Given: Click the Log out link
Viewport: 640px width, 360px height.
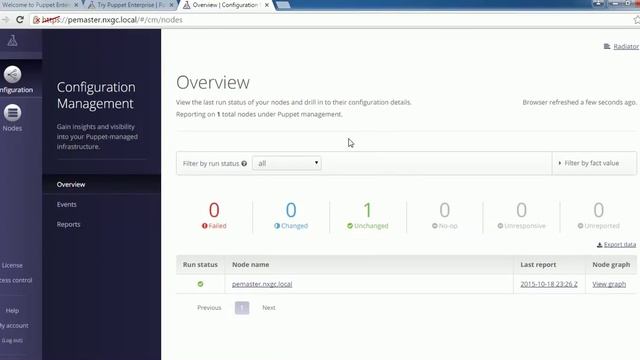Looking at the screenshot, I should pyautogui.click(x=12, y=340).
